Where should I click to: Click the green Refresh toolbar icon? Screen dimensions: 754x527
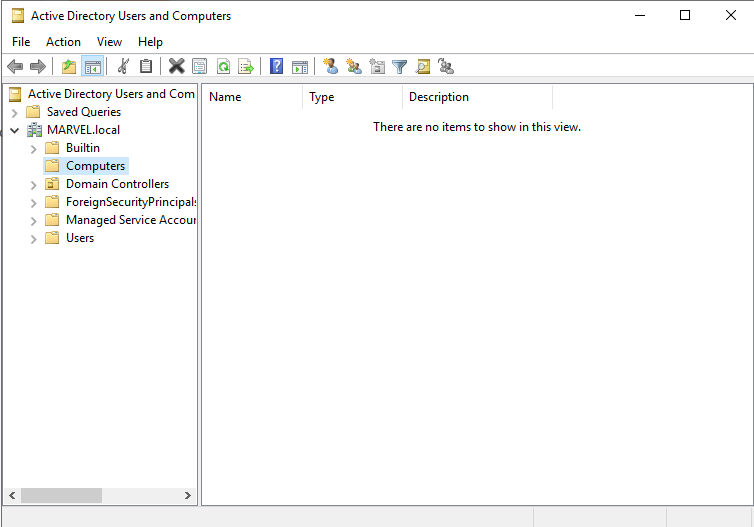tap(223, 67)
